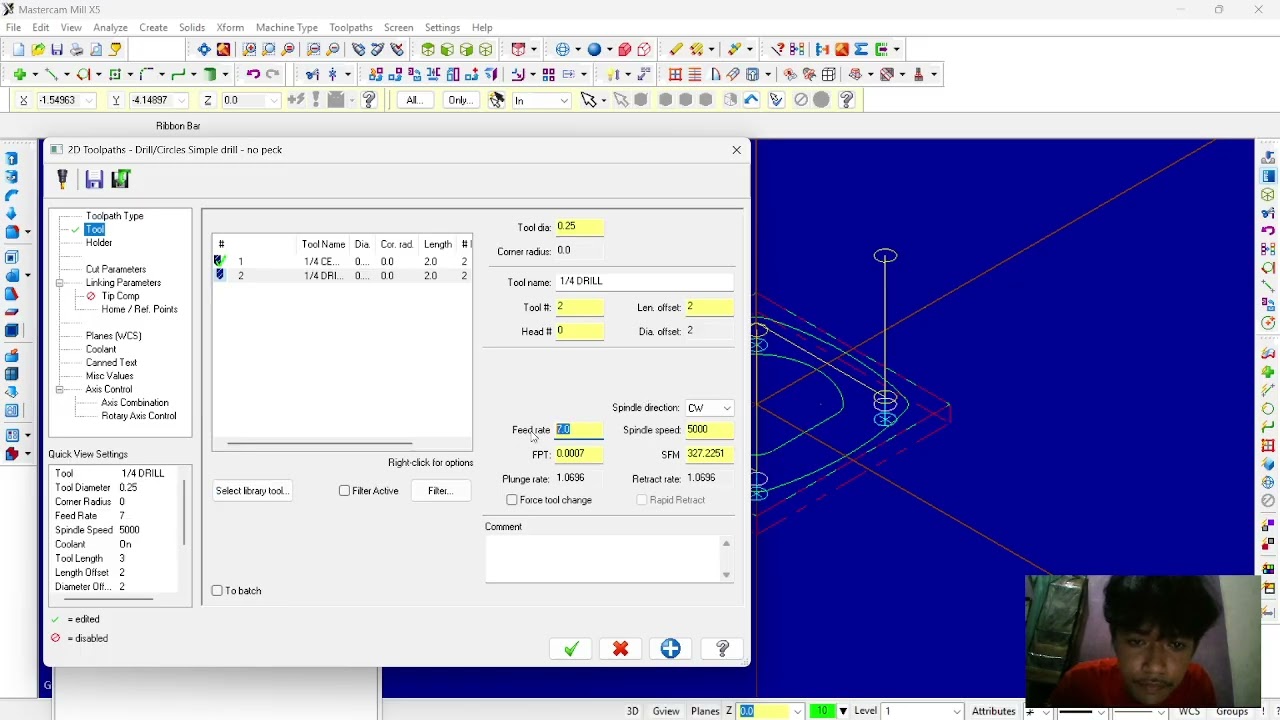The width and height of the screenshot is (1280, 720).
Task: Click the Spindle speed input field
Action: (x=709, y=430)
